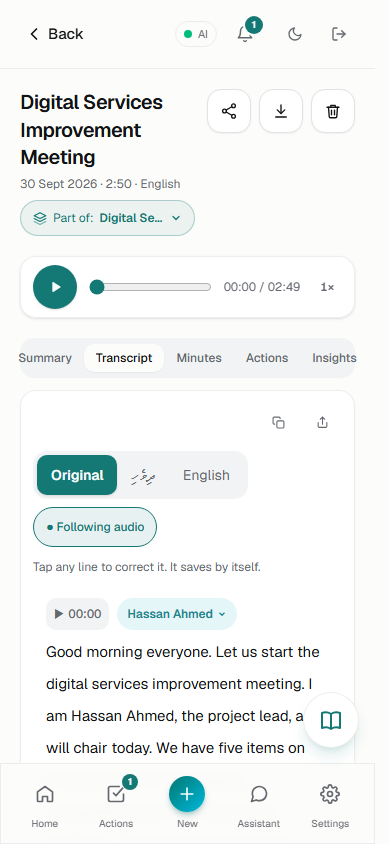Click the AI status indicator pill

(x=196, y=34)
